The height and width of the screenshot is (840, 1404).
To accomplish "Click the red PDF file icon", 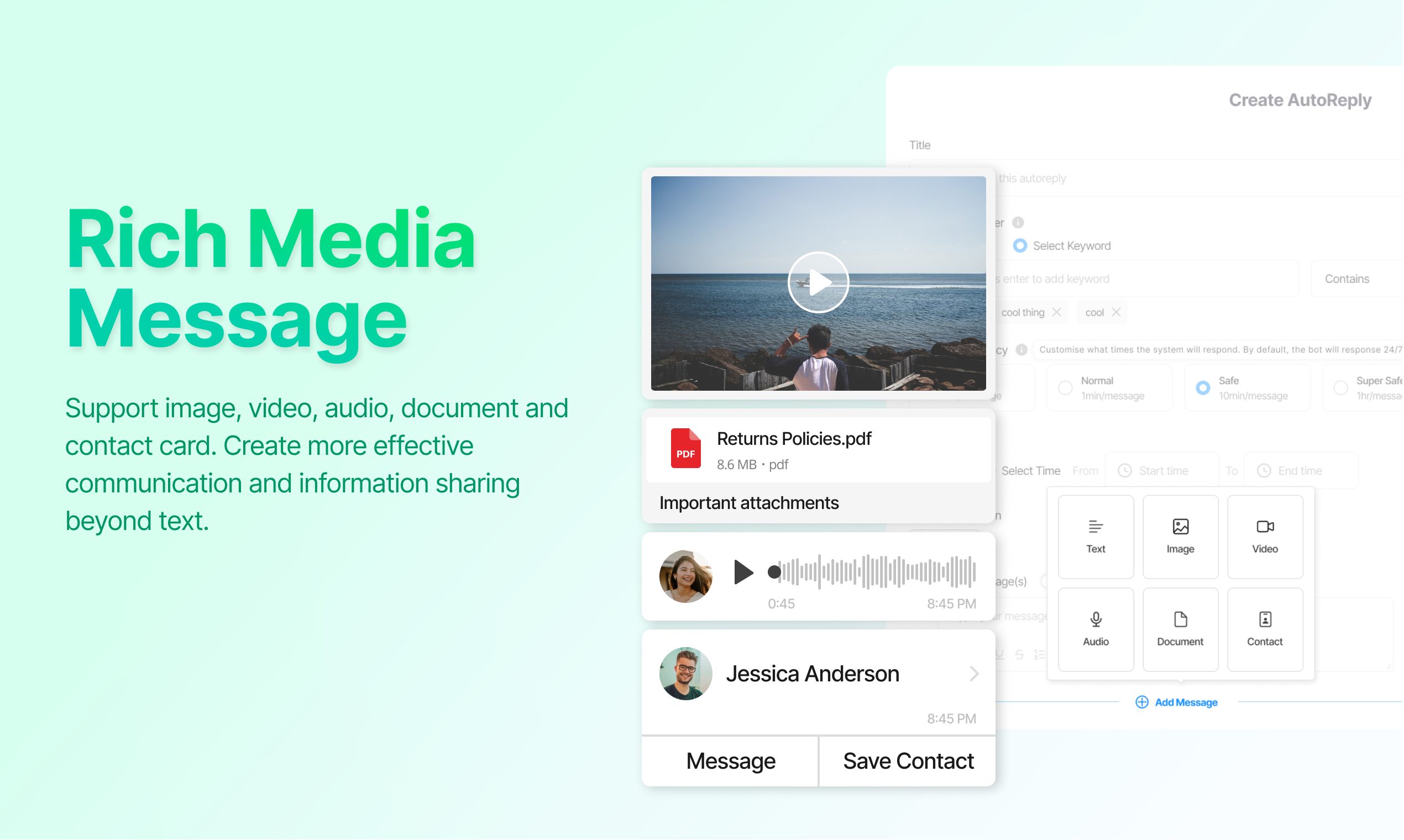I will (x=685, y=448).
